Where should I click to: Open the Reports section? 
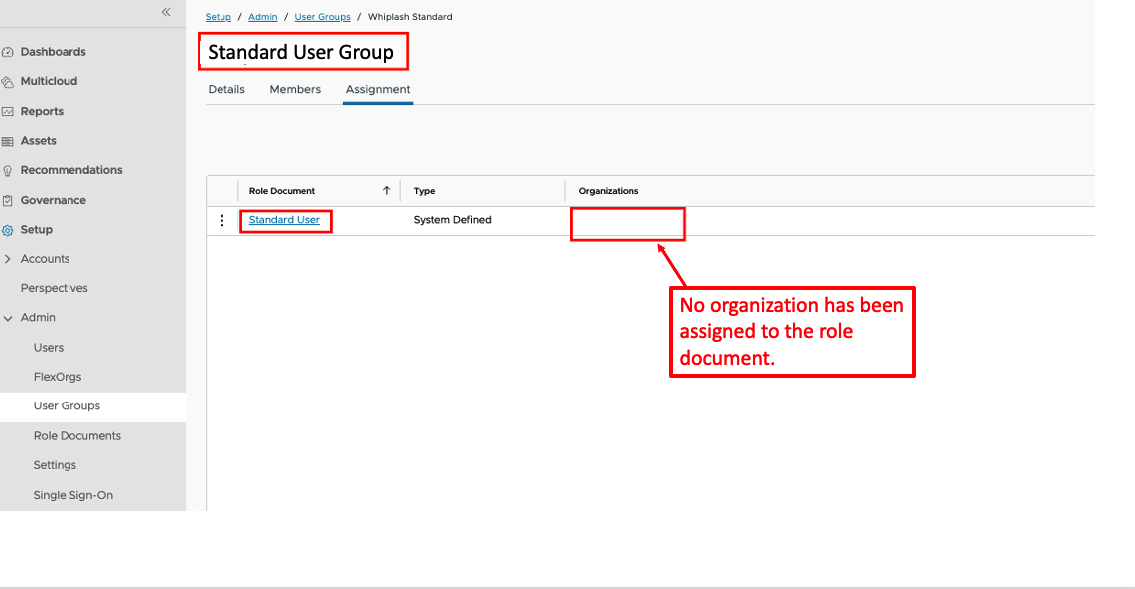[x=42, y=111]
